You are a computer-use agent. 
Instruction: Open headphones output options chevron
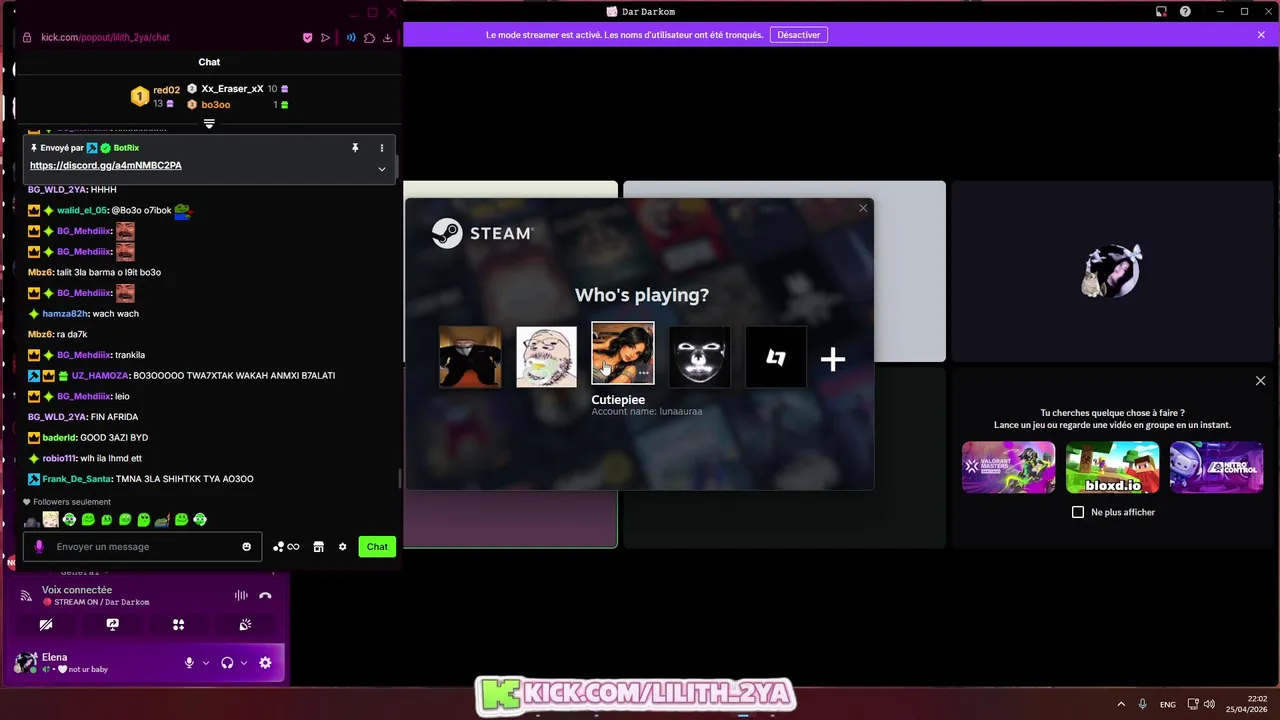coord(243,662)
